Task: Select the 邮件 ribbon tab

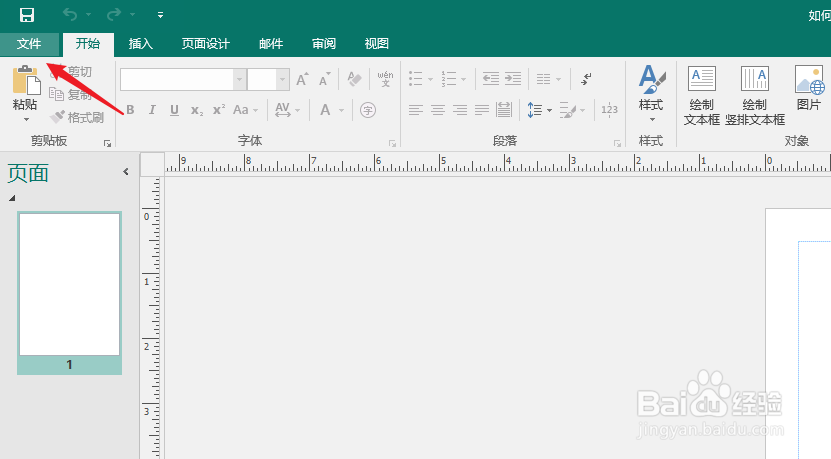Action: tap(271, 43)
